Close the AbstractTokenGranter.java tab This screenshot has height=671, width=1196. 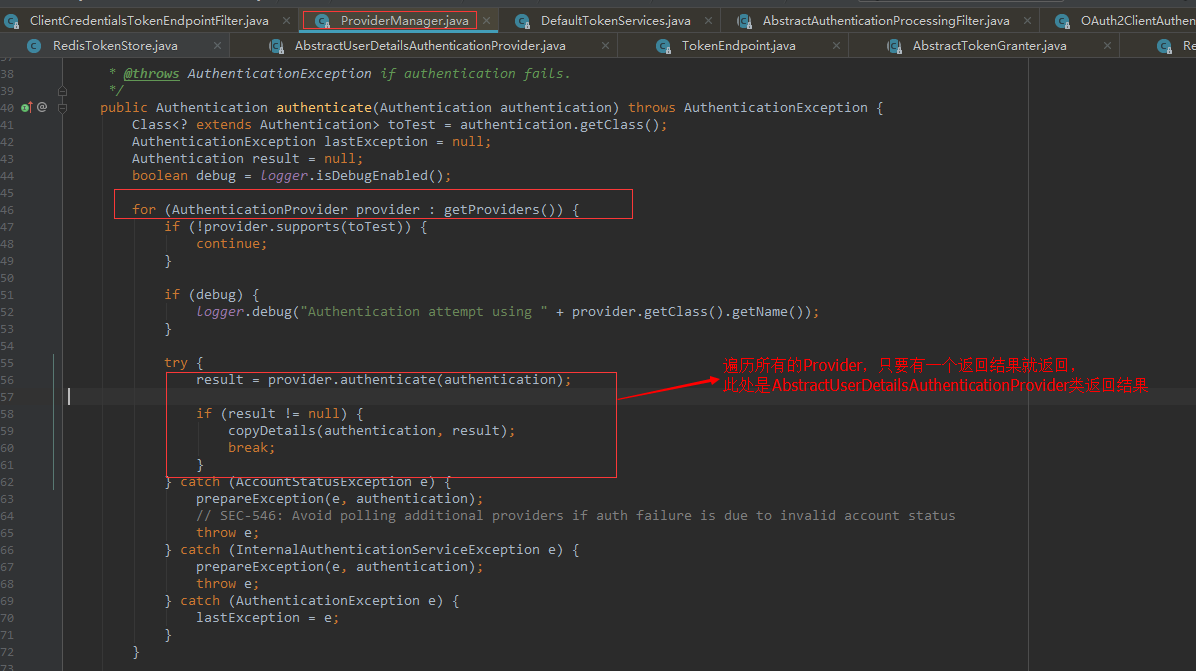(x=1107, y=46)
